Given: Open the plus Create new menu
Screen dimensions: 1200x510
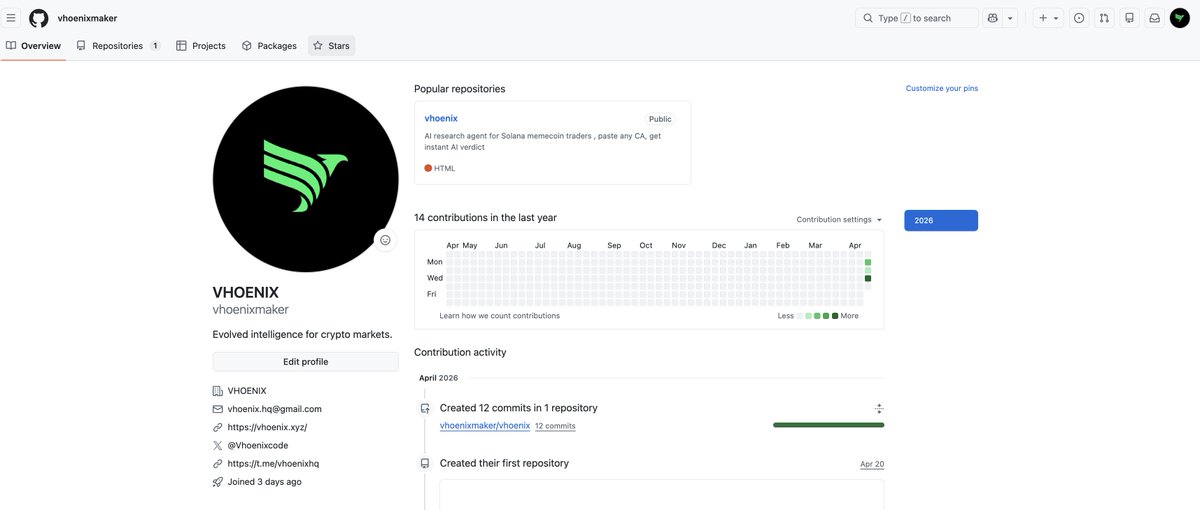Looking at the screenshot, I should [1048, 18].
